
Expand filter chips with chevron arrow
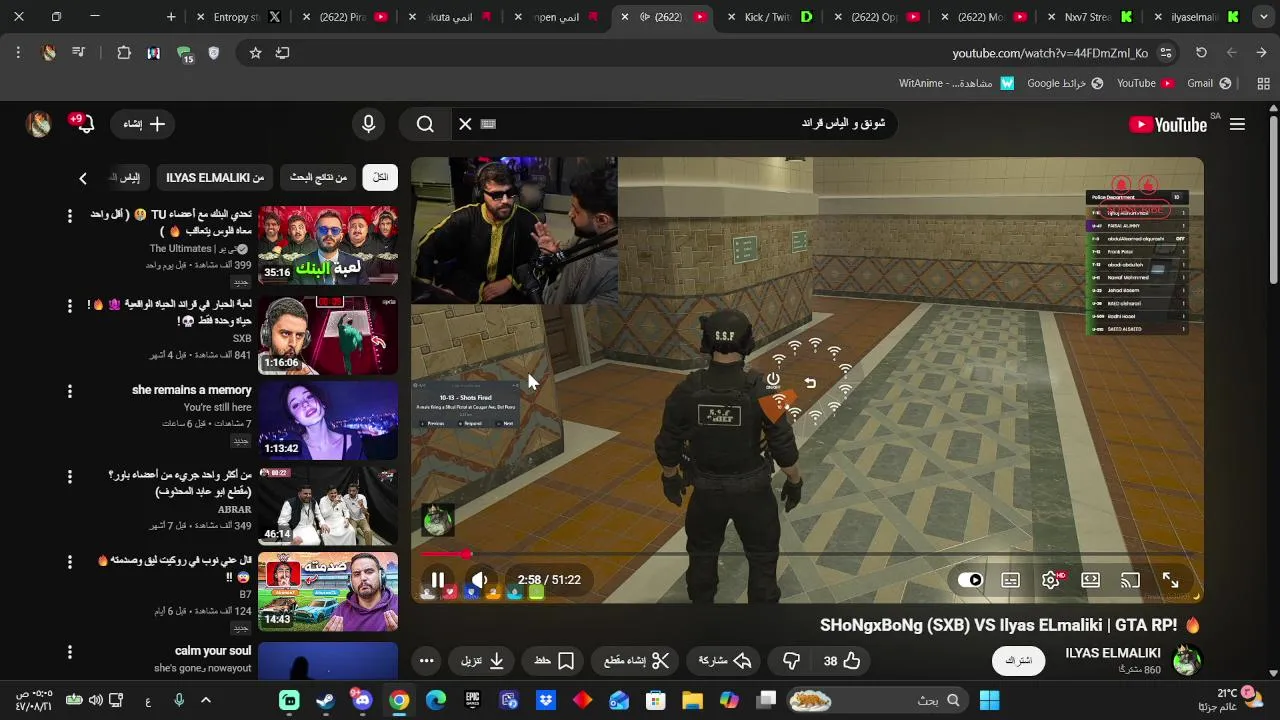(83, 178)
